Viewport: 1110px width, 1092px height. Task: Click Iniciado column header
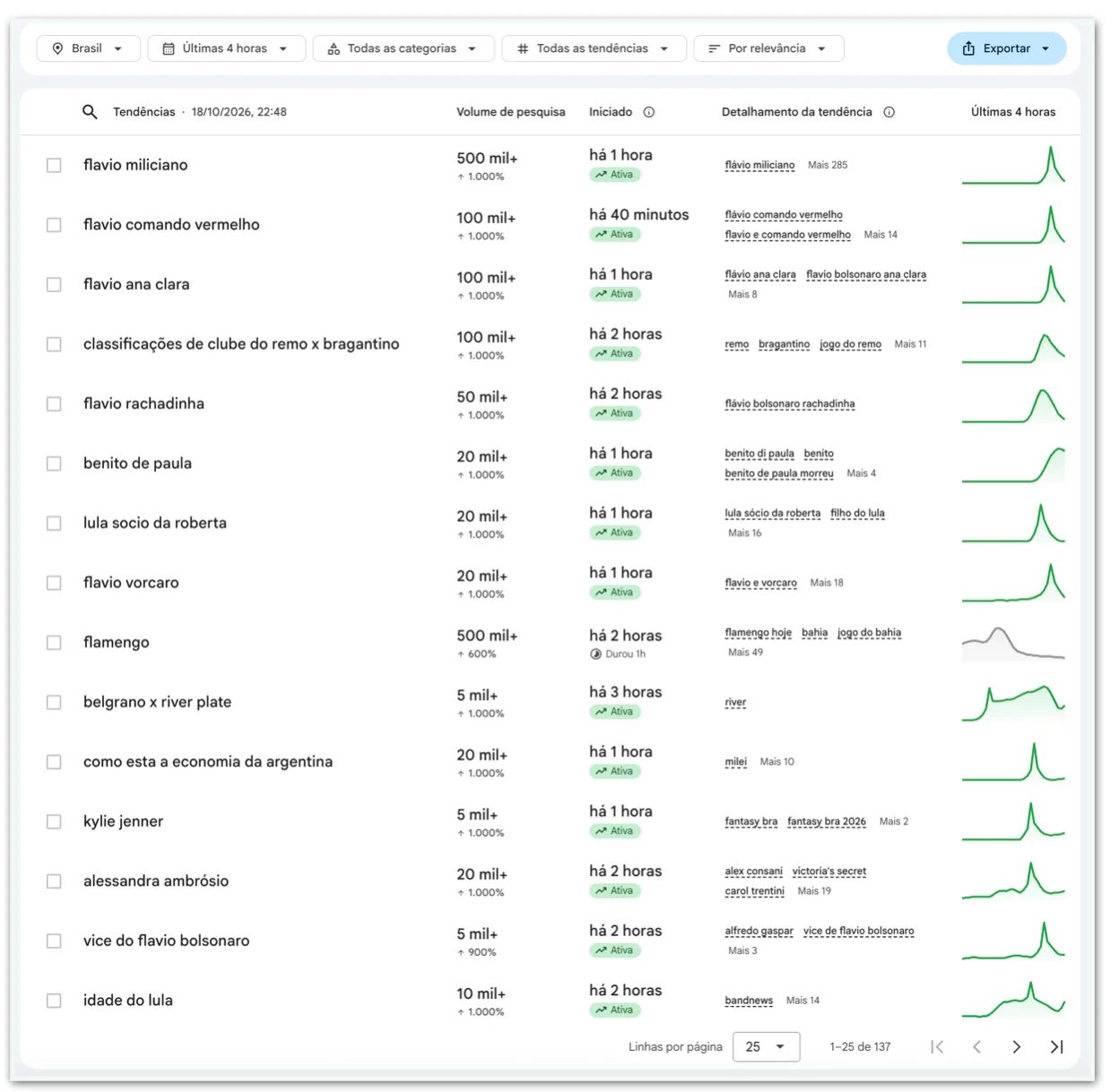click(611, 112)
